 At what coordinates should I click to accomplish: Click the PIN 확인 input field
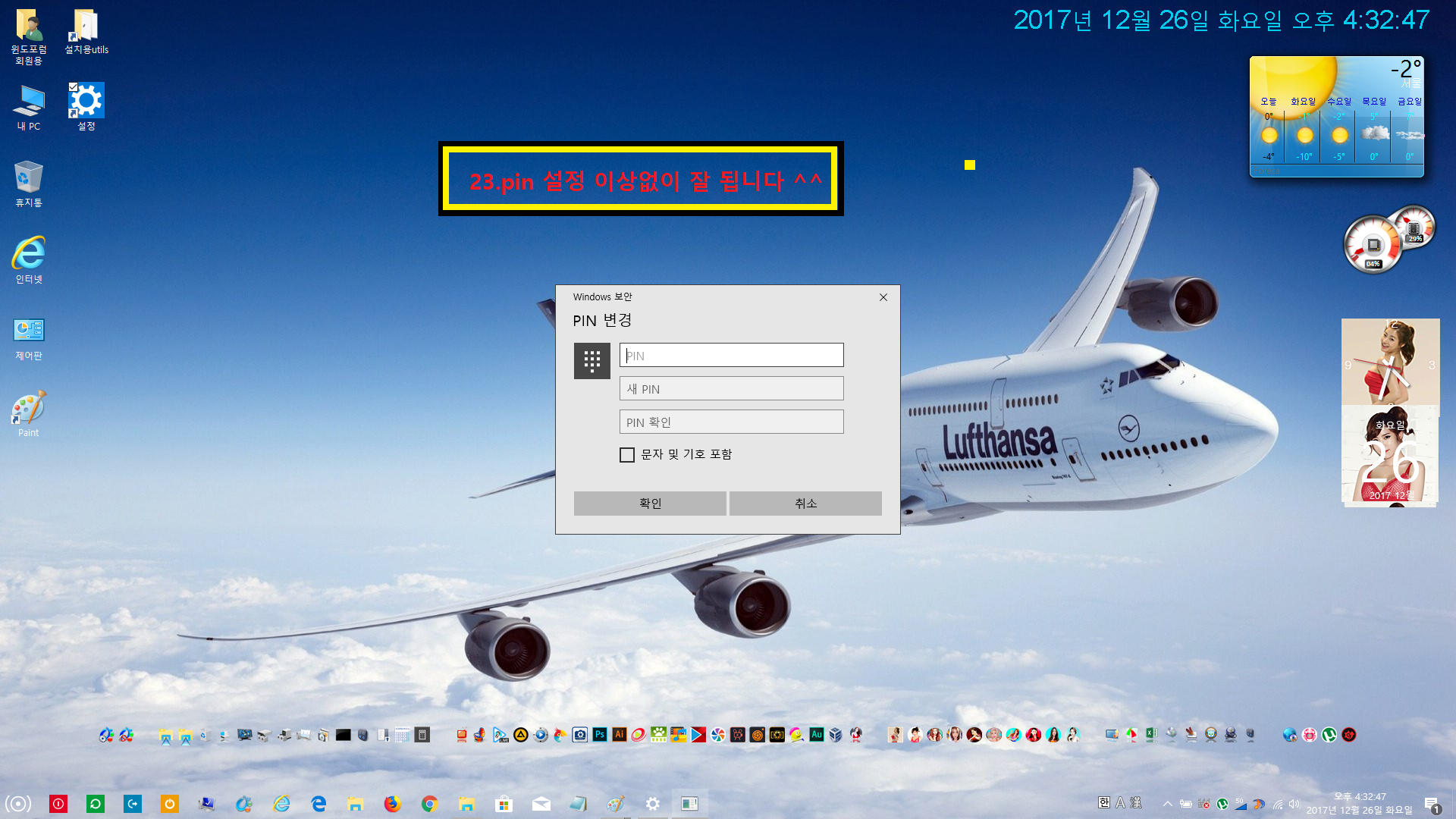pos(731,422)
